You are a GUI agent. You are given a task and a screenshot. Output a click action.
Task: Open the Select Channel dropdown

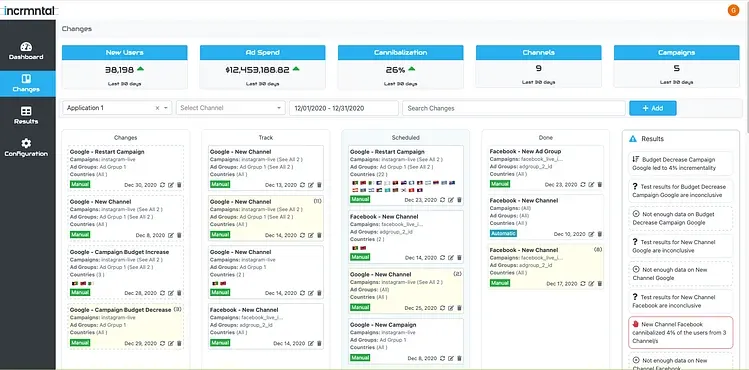(231, 108)
